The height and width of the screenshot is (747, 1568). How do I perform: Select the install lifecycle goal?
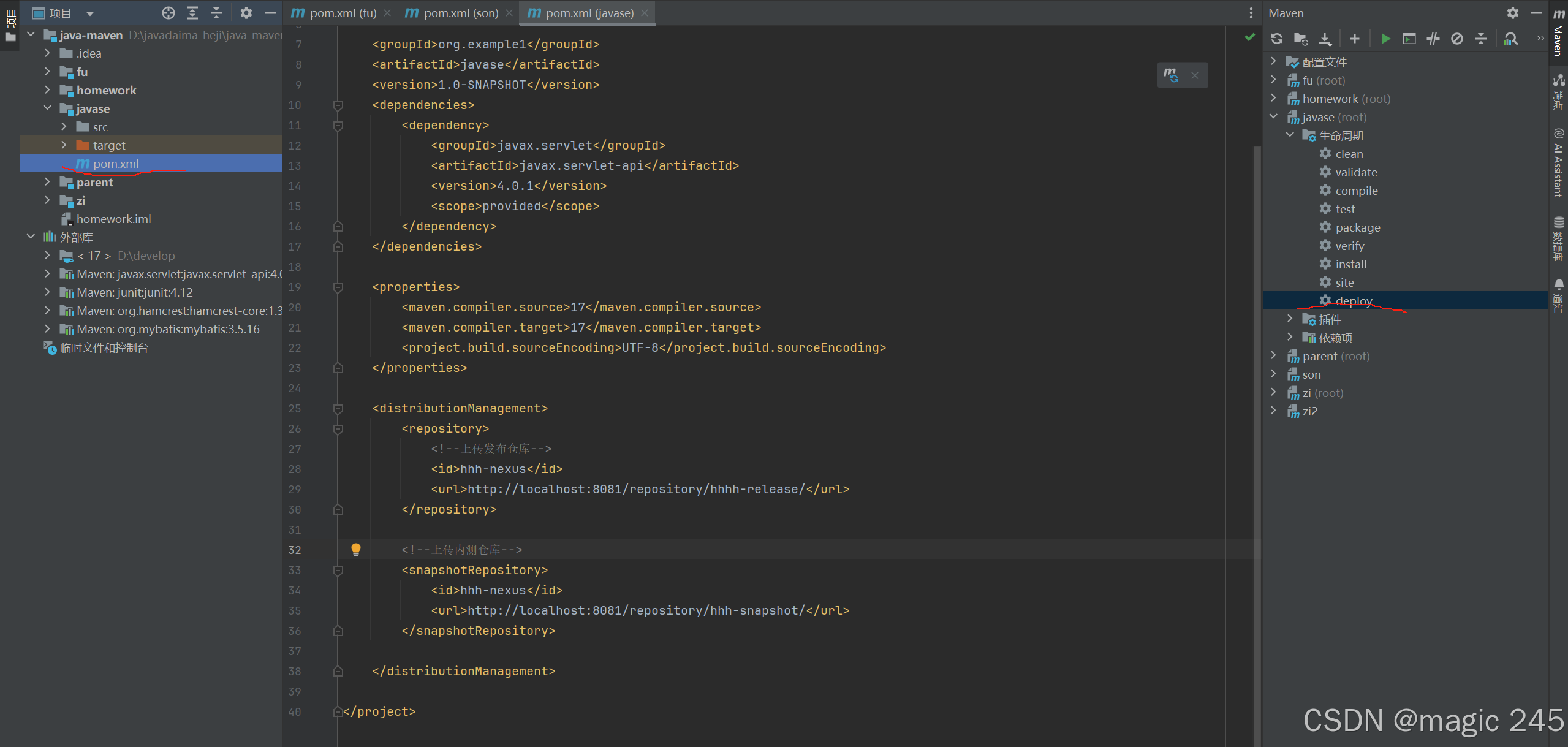pos(1350,264)
